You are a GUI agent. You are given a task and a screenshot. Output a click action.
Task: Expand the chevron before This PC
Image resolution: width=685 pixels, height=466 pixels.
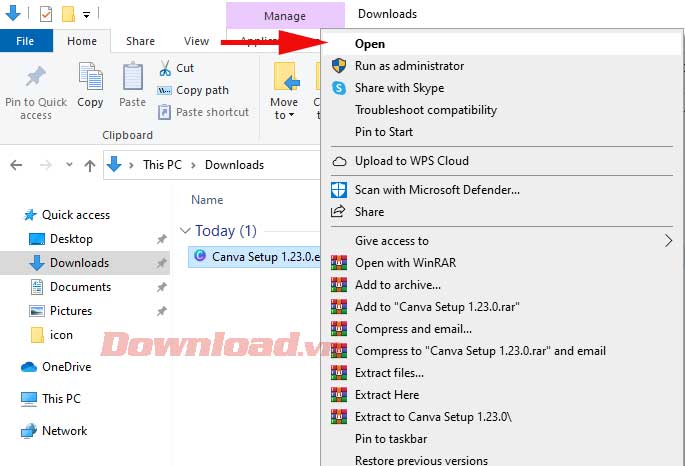(131, 166)
